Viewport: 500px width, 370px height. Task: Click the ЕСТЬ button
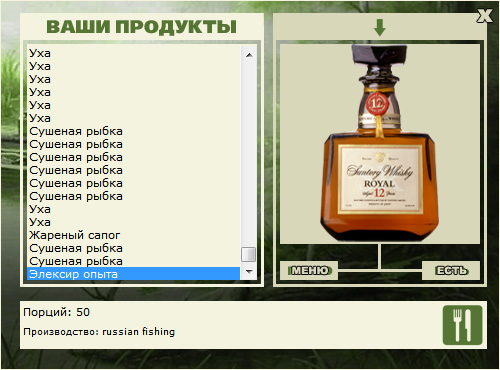[451, 270]
